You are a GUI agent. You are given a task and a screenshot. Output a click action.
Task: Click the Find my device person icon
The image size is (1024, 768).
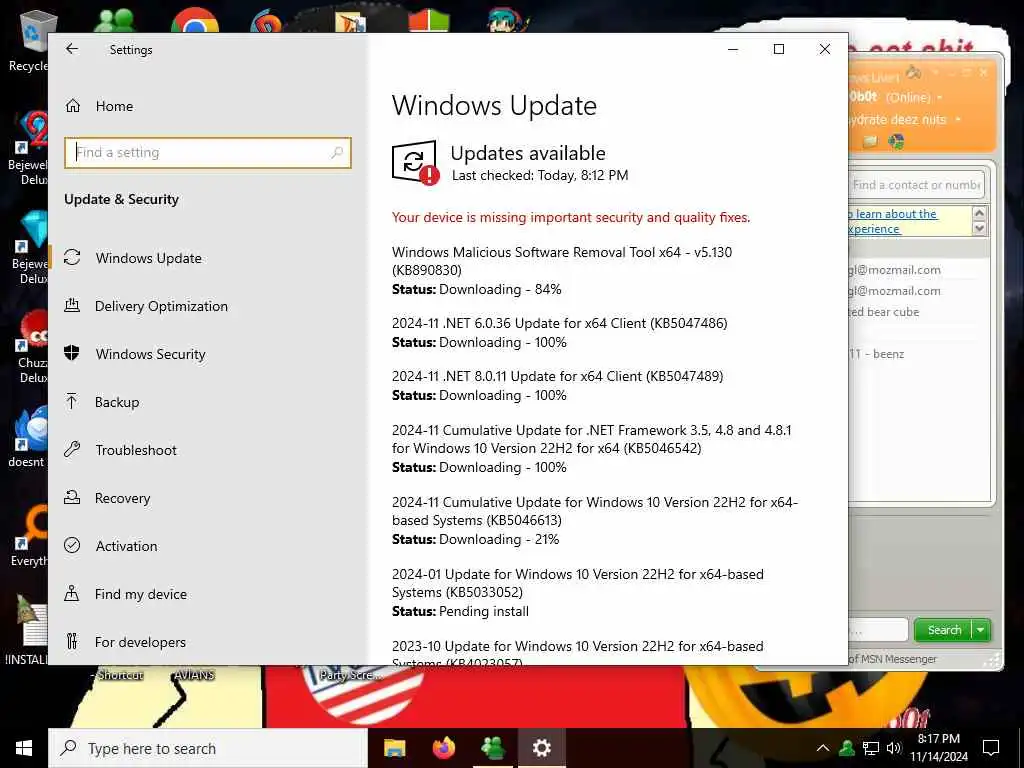pos(72,593)
